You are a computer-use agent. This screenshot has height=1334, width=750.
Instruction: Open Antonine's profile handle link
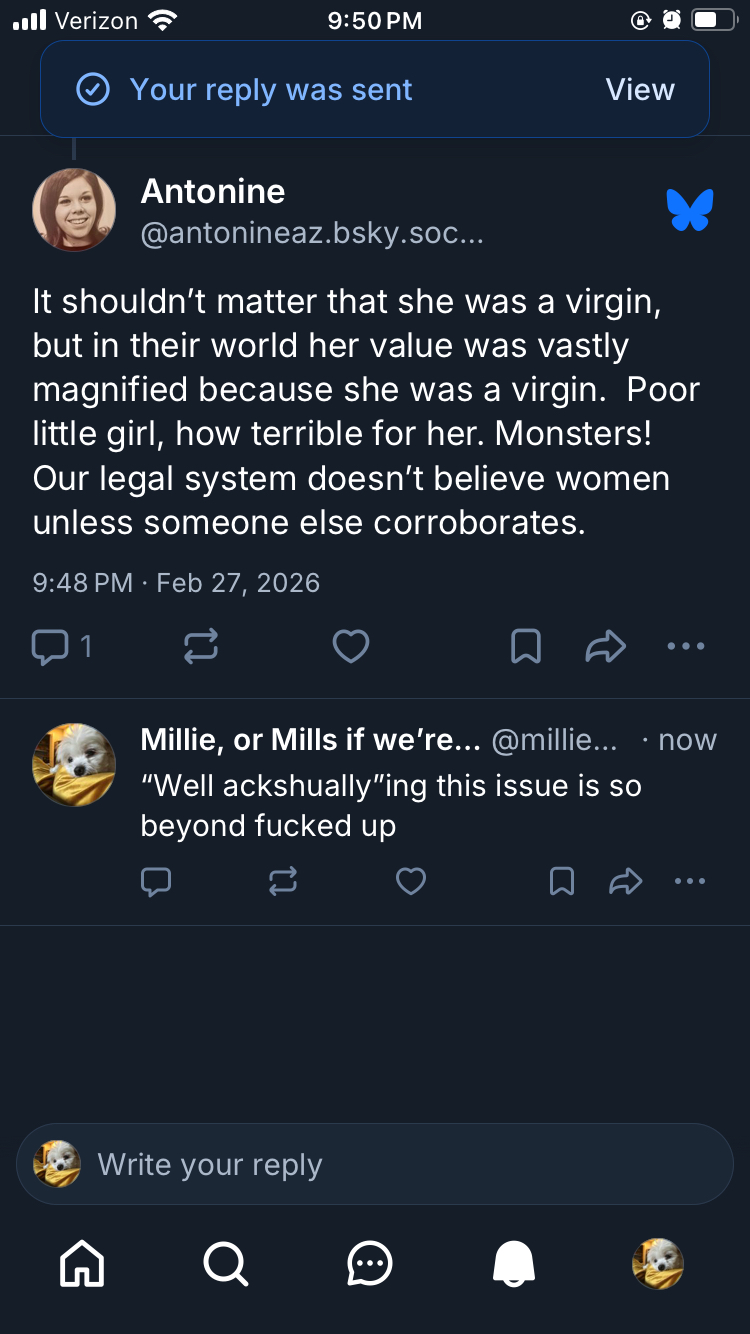pyautogui.click(x=312, y=235)
